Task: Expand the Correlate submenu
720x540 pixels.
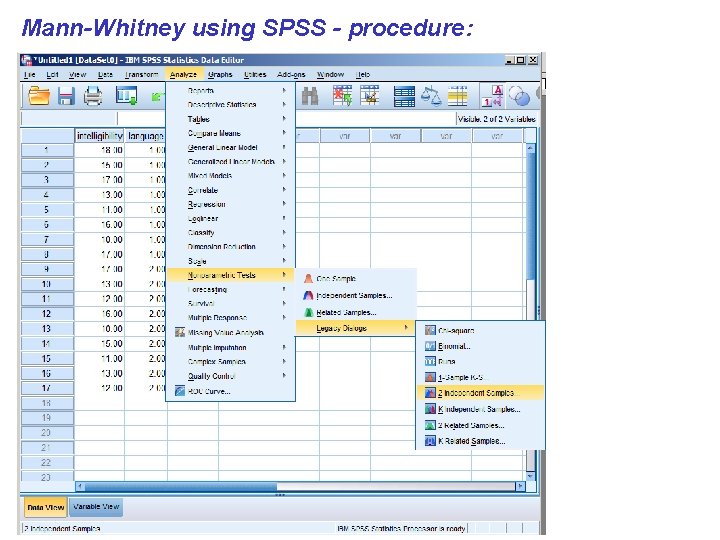Action: (x=230, y=190)
